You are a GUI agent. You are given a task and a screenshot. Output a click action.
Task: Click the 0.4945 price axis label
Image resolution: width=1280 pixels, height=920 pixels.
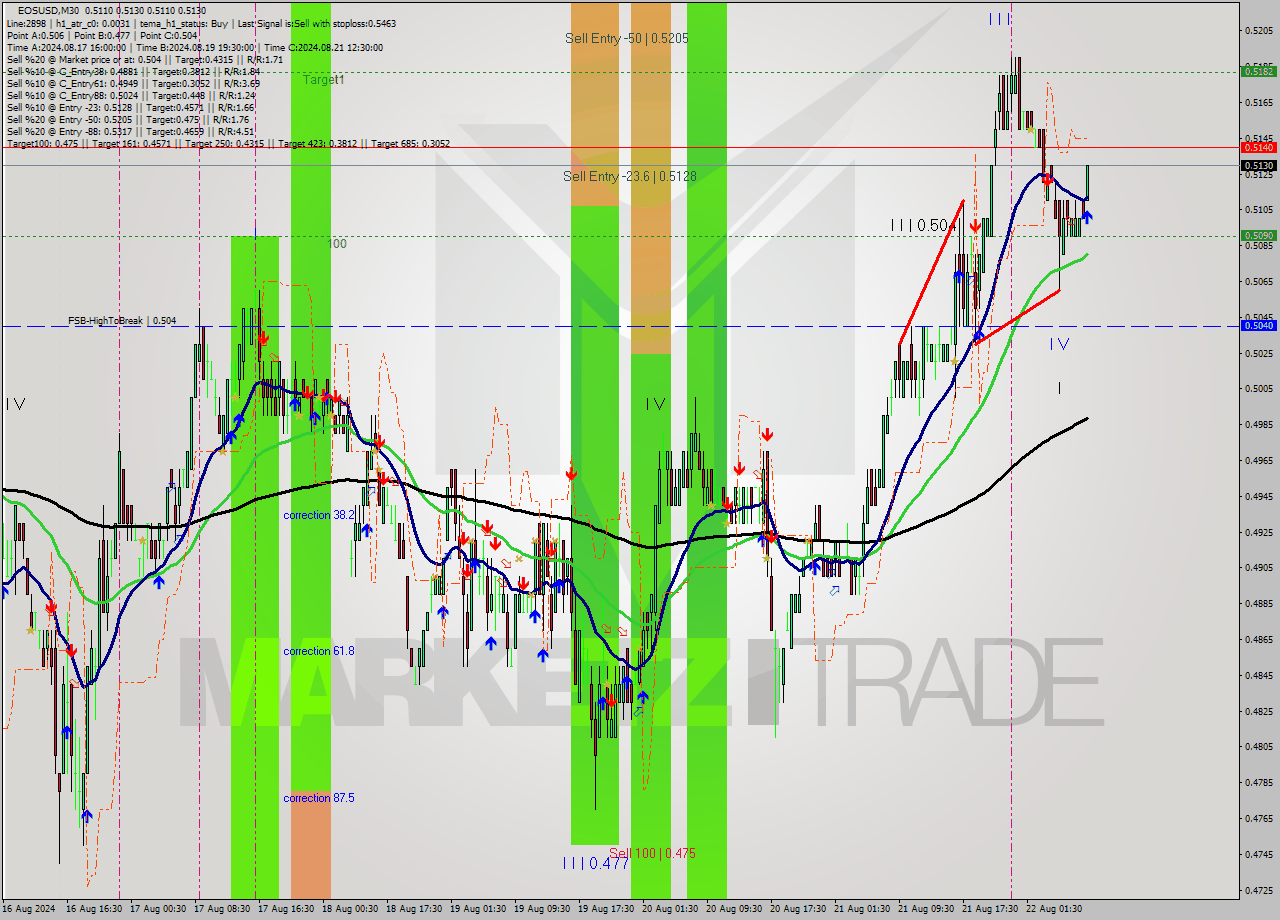[1259, 496]
